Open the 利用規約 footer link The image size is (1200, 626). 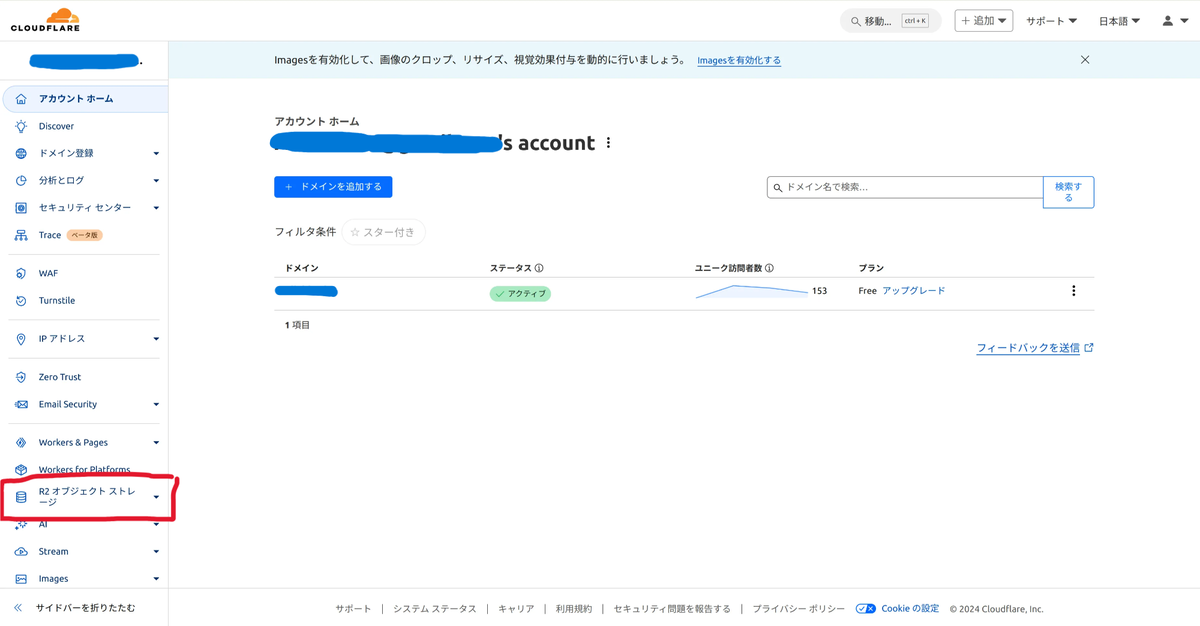click(x=574, y=609)
